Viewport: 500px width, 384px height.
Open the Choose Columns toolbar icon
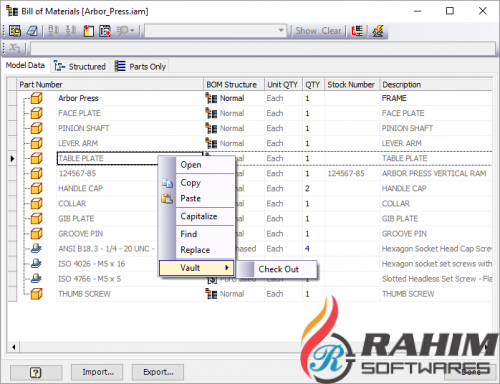105,31
